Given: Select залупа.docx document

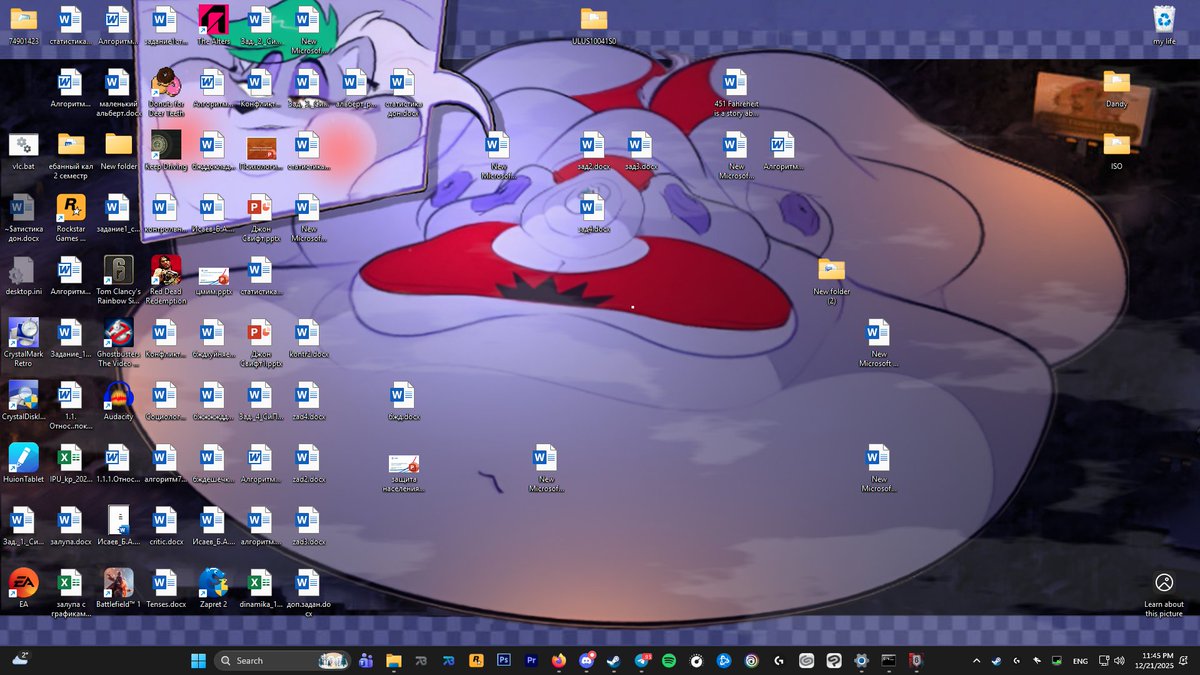Looking at the screenshot, I should click(70, 526).
